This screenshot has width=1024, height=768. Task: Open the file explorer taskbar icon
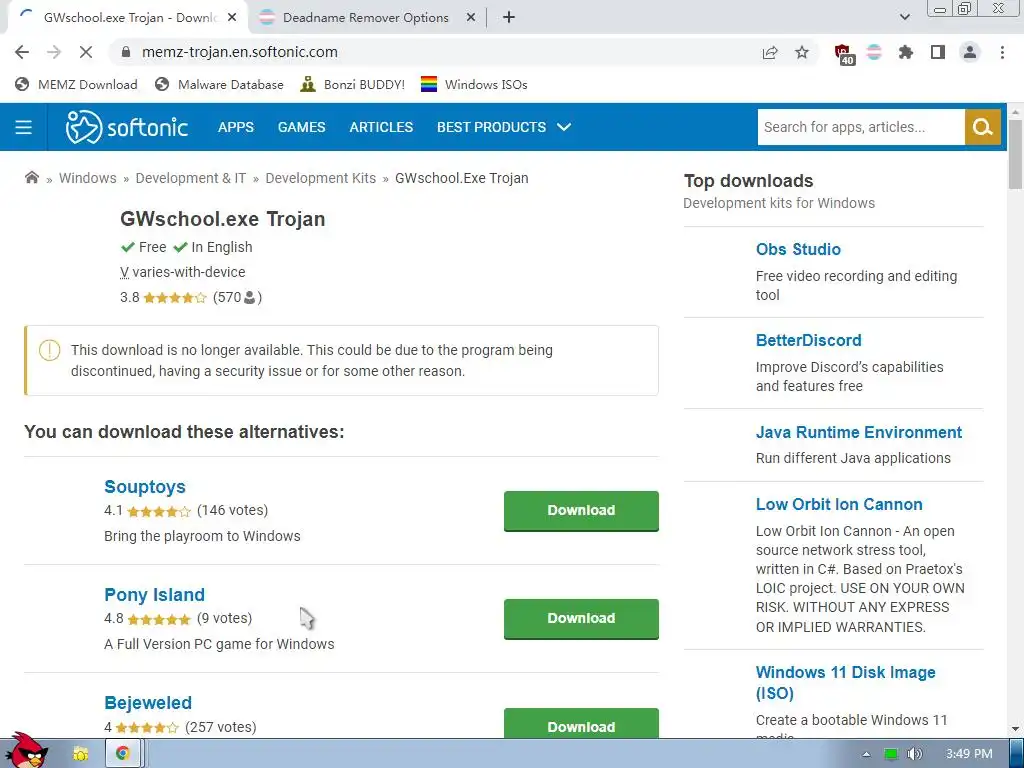(81, 754)
